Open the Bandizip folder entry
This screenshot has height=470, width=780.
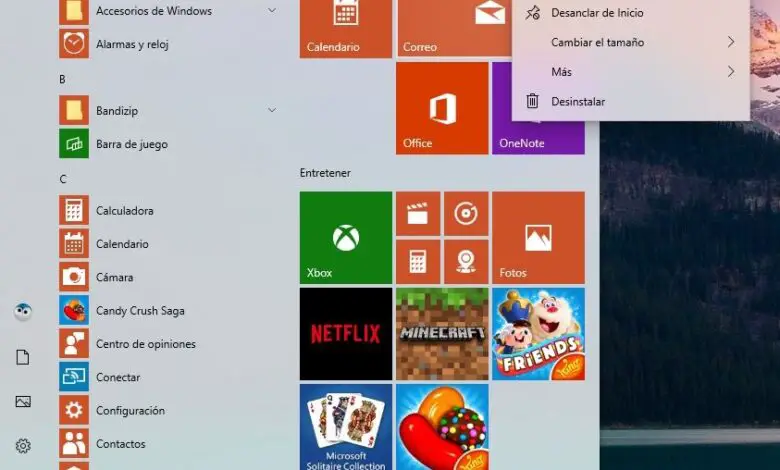pos(168,110)
